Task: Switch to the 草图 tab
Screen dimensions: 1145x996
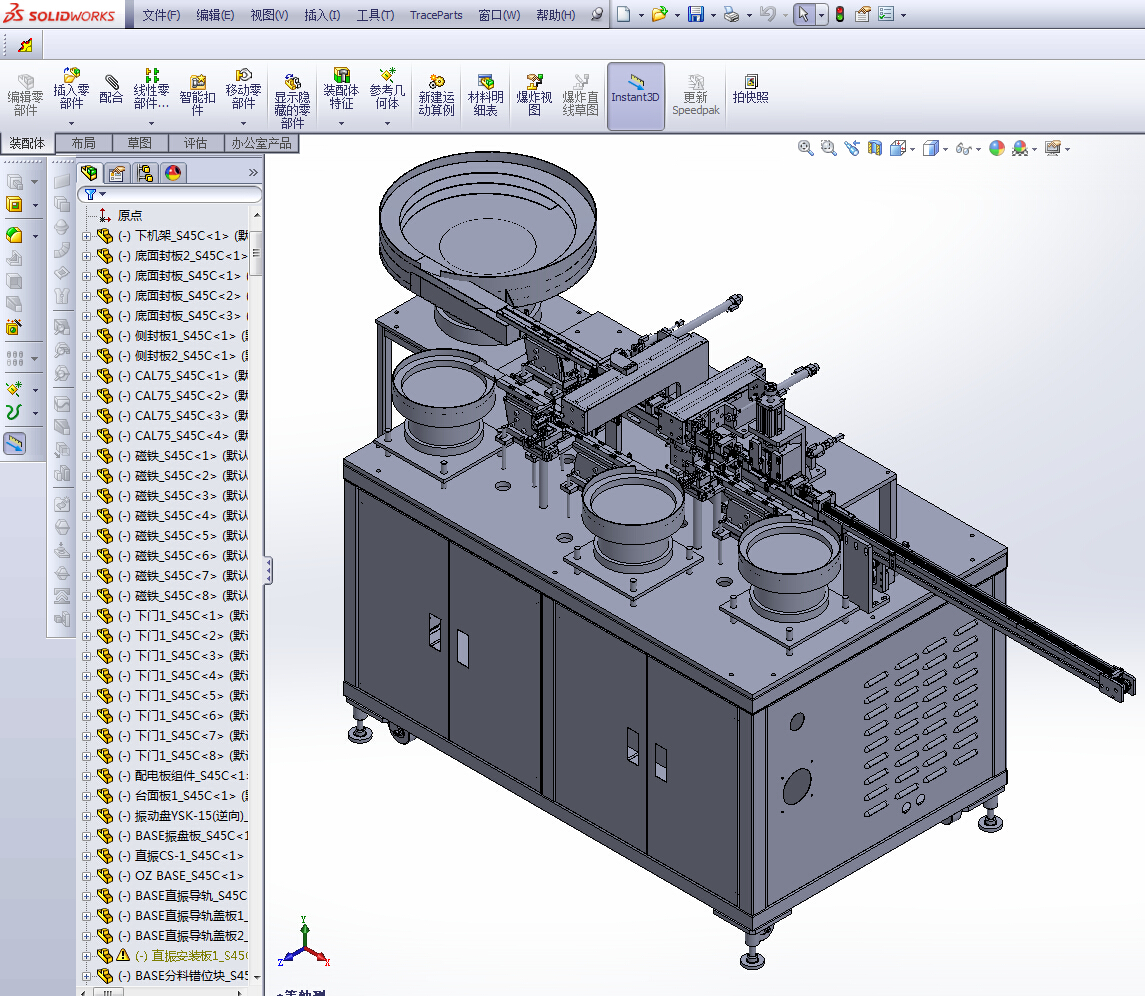Action: coord(140,143)
